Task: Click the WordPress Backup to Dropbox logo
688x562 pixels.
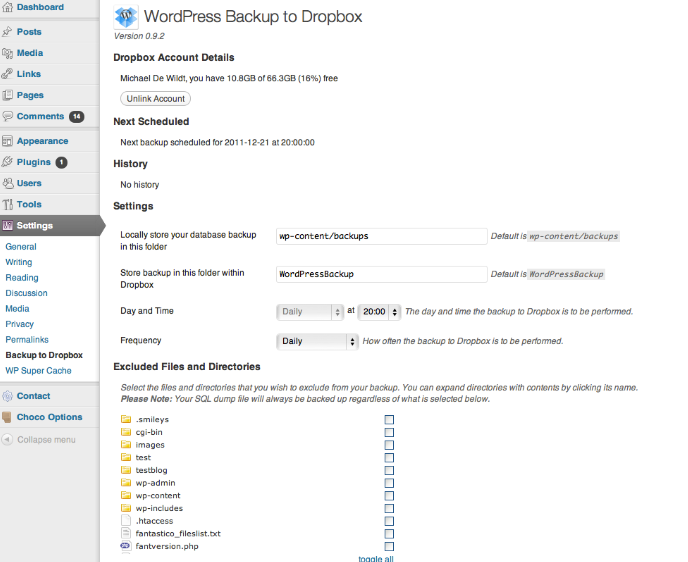Action: (x=126, y=17)
